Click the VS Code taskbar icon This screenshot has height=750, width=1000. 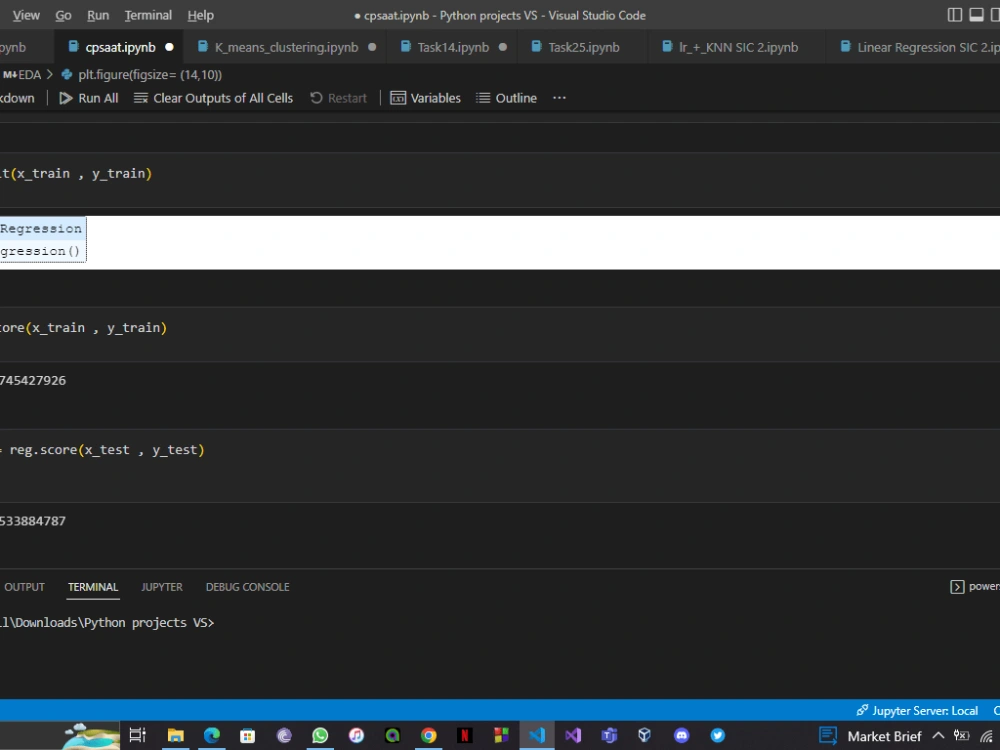537,735
